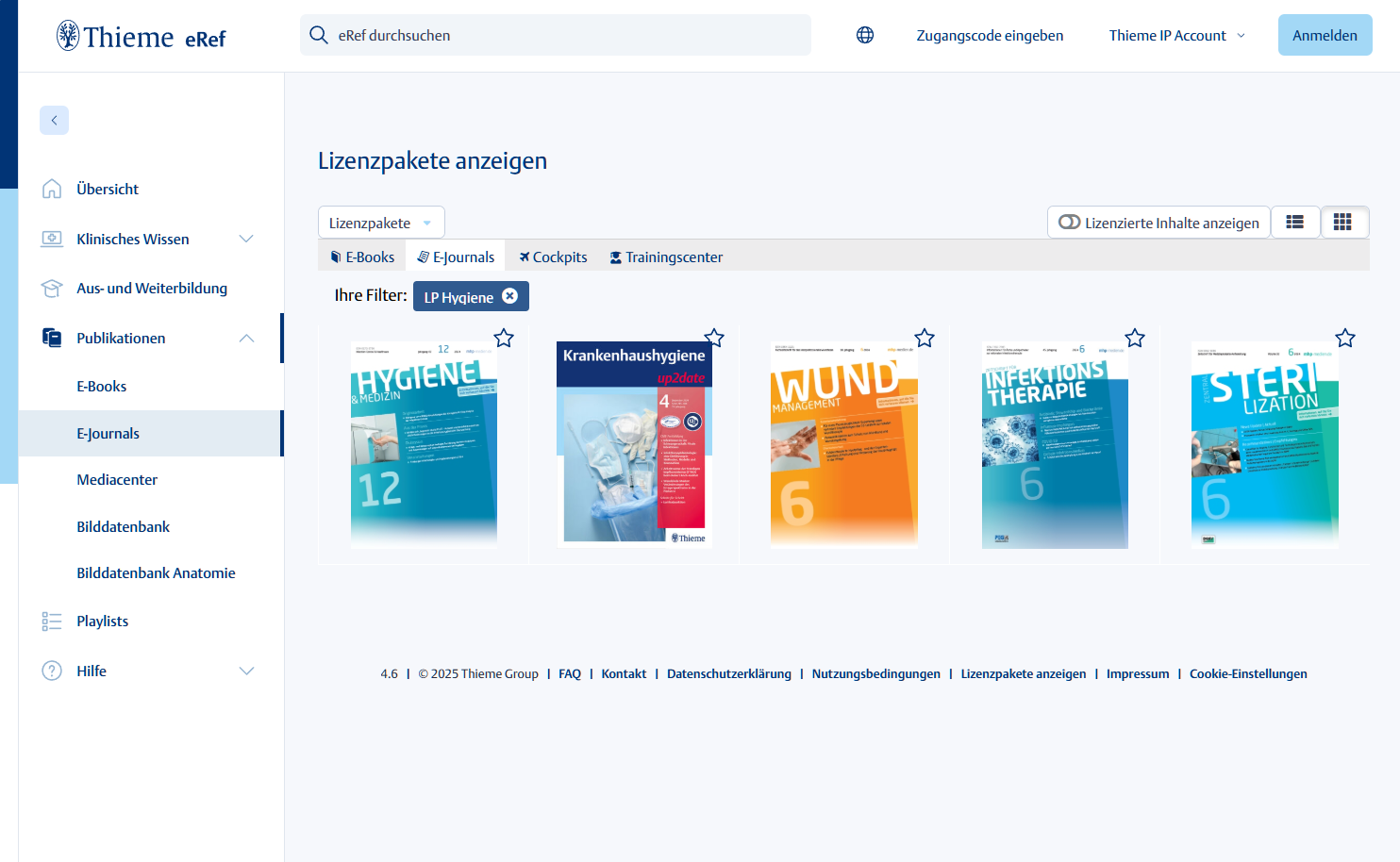Open the FAQ footer link
Image resolution: width=1400 pixels, height=862 pixels.
(570, 673)
